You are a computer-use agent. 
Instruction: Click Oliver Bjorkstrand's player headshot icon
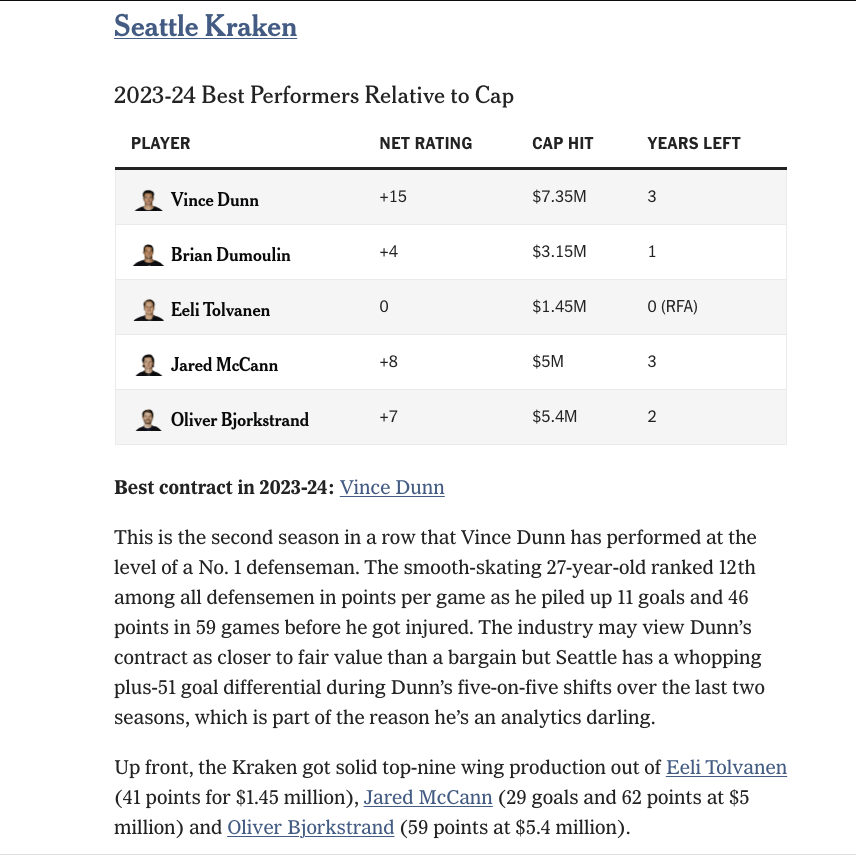(x=148, y=420)
